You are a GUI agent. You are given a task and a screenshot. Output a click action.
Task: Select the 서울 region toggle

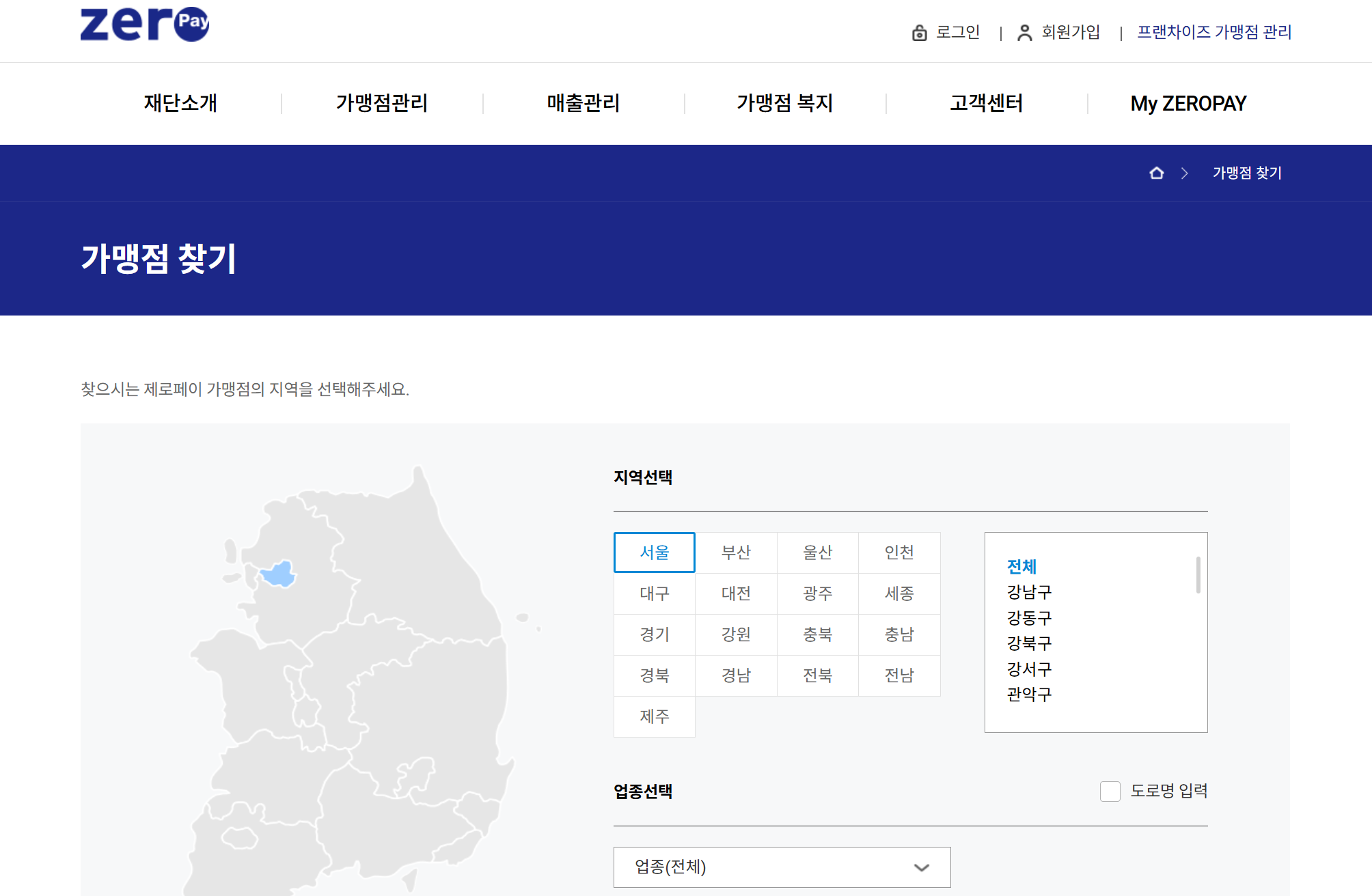tap(654, 552)
